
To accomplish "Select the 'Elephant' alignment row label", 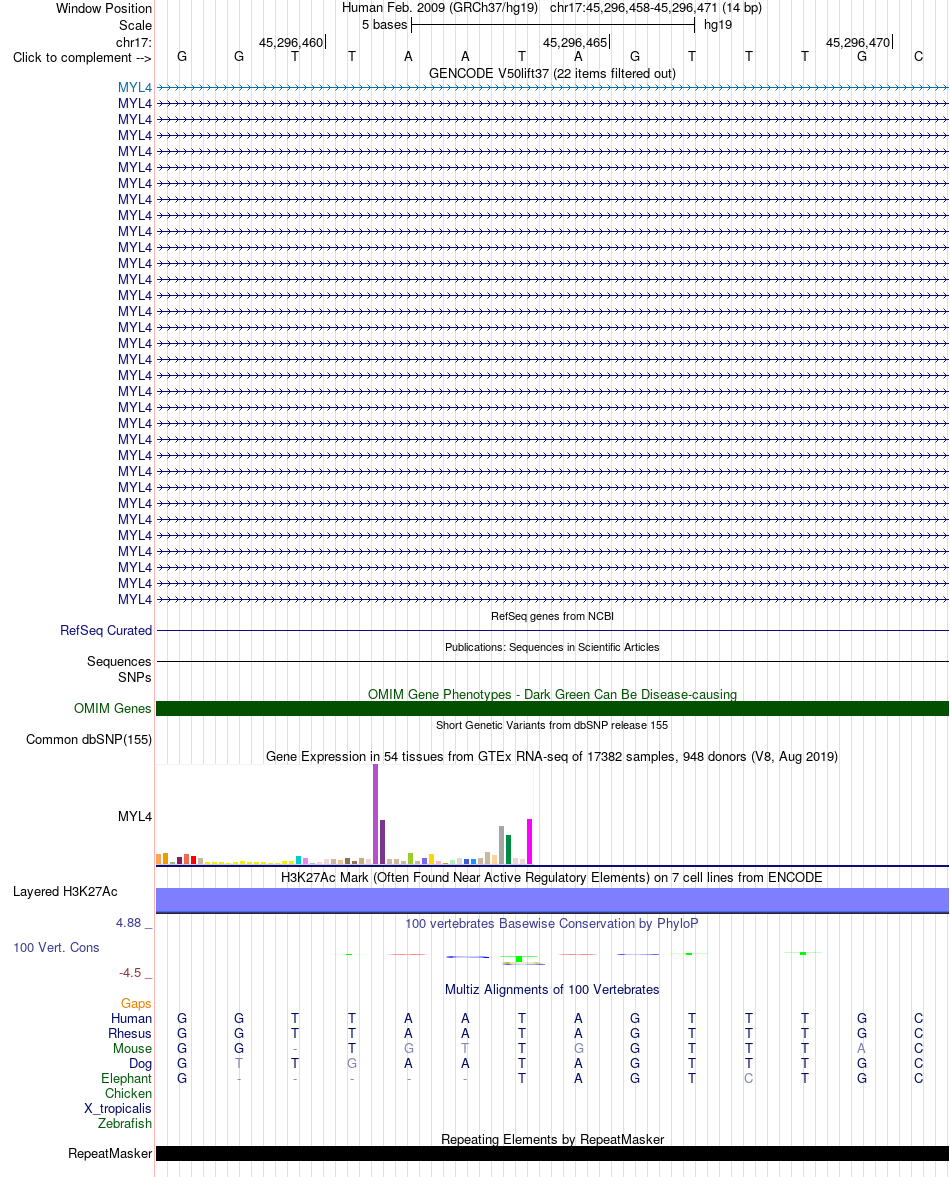I will click(126, 1079).
